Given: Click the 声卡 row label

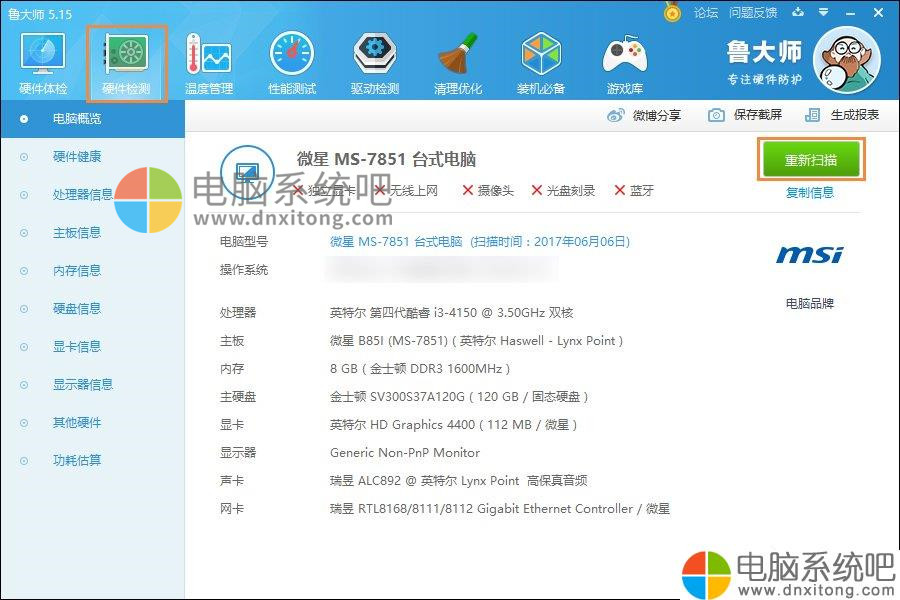Looking at the screenshot, I should point(232,481).
